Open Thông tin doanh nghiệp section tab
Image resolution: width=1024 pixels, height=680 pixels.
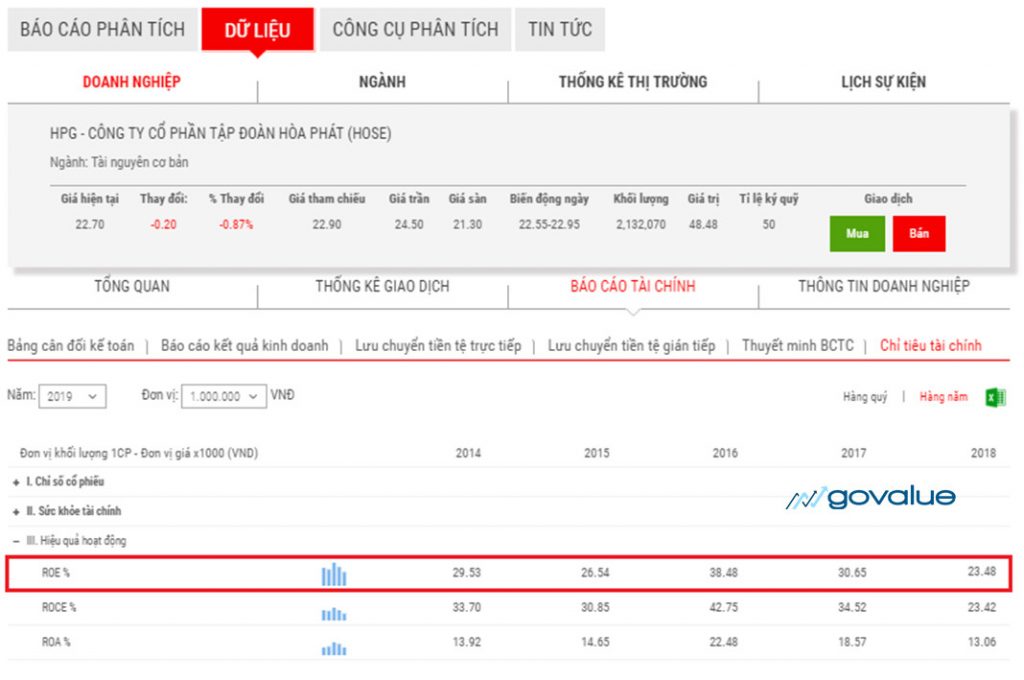[884, 286]
